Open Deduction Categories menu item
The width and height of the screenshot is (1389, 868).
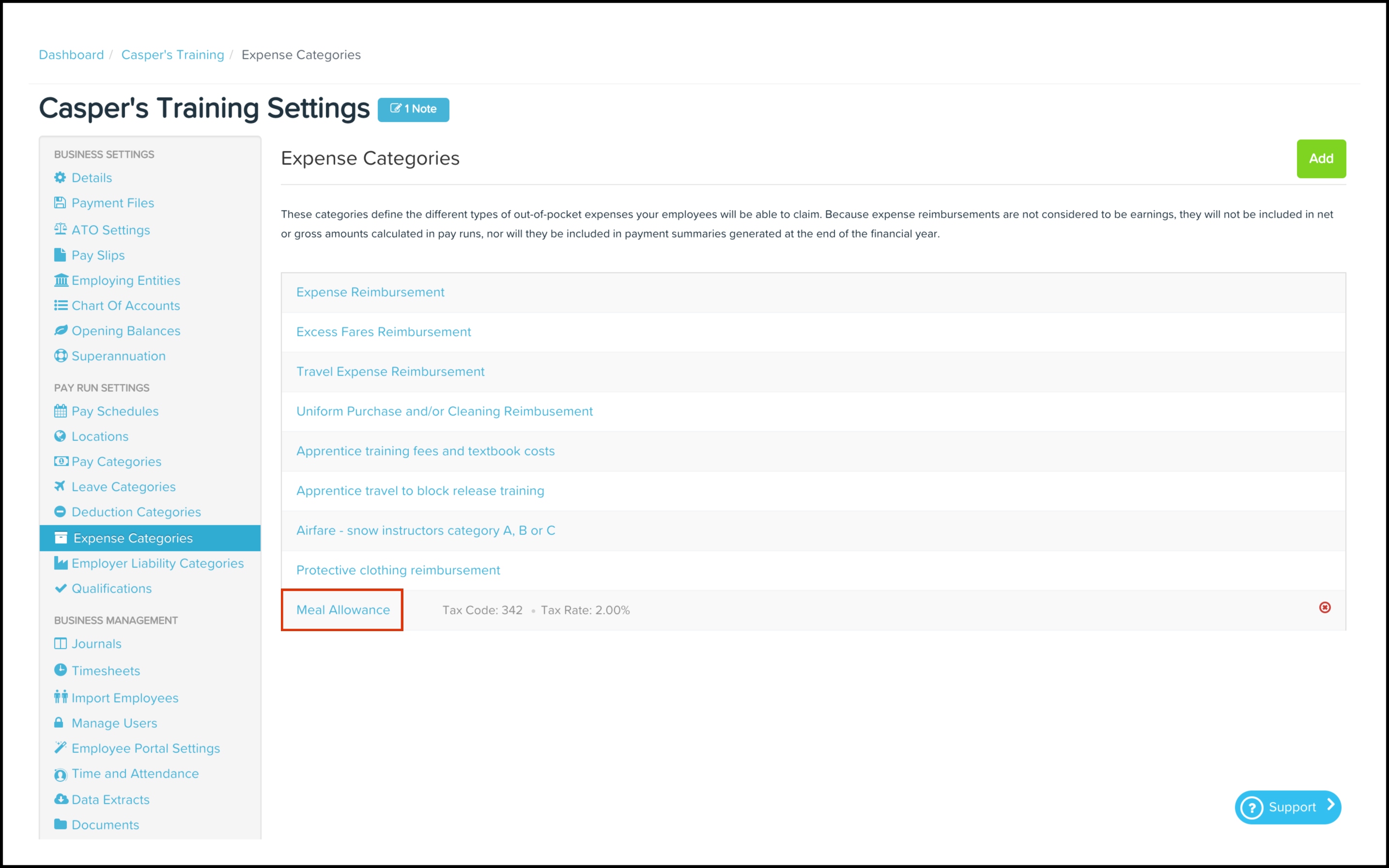pos(136,511)
